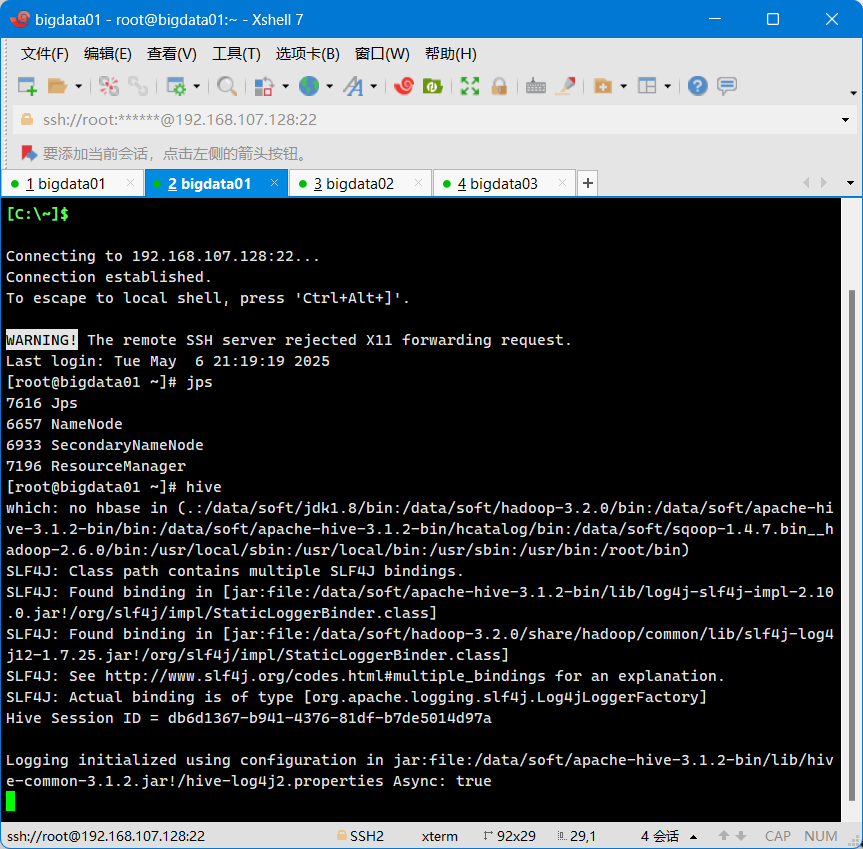This screenshot has width=863, height=849.
Task: Click the status bar down arrow
Action: tap(741, 836)
